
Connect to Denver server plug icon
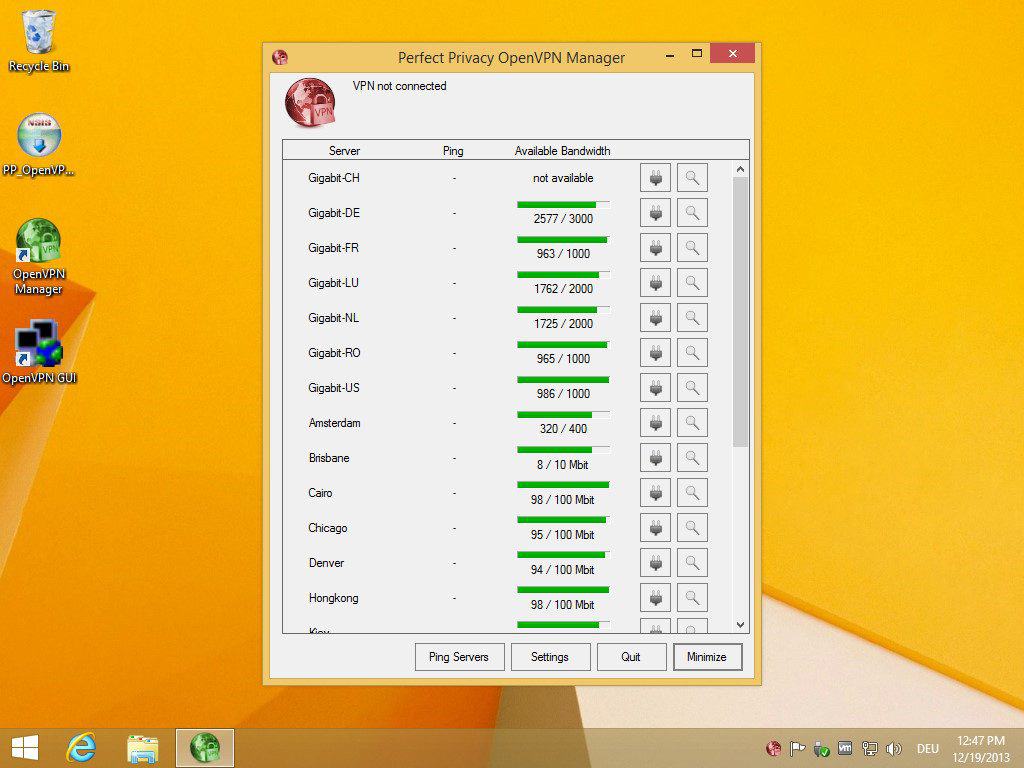tap(655, 563)
